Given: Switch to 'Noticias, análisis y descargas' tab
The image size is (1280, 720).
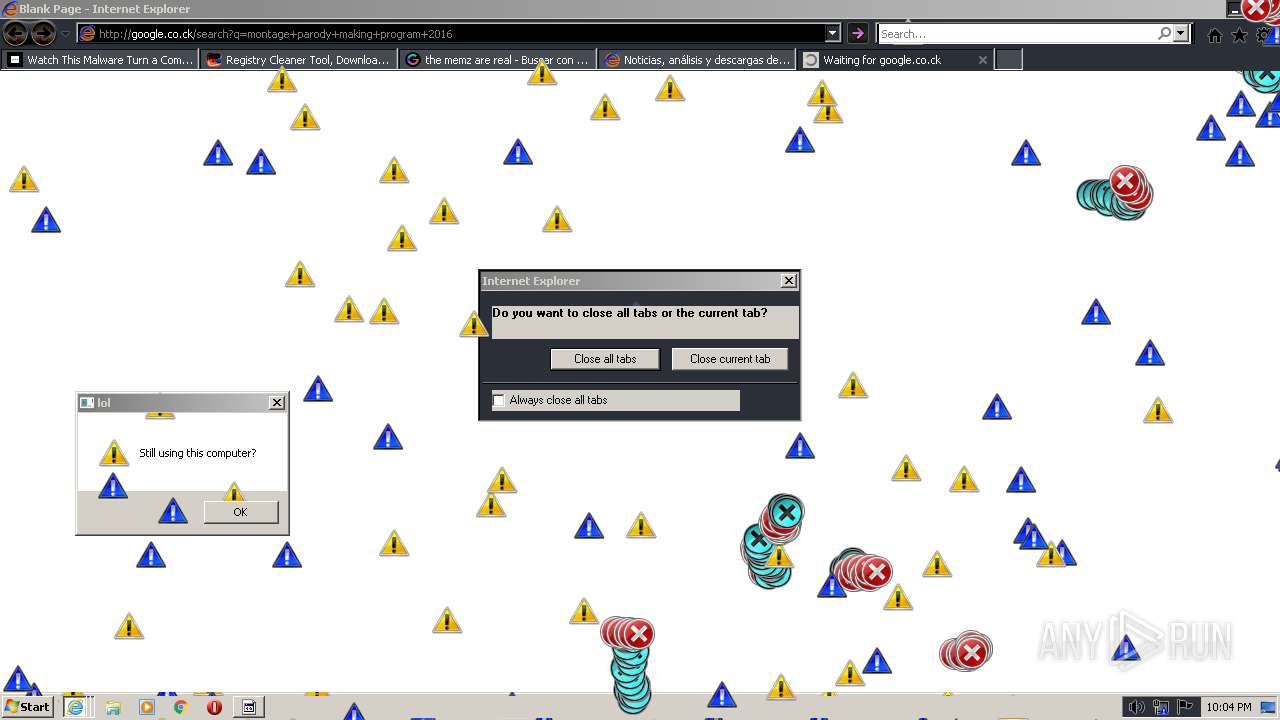Looking at the screenshot, I should 697,60.
